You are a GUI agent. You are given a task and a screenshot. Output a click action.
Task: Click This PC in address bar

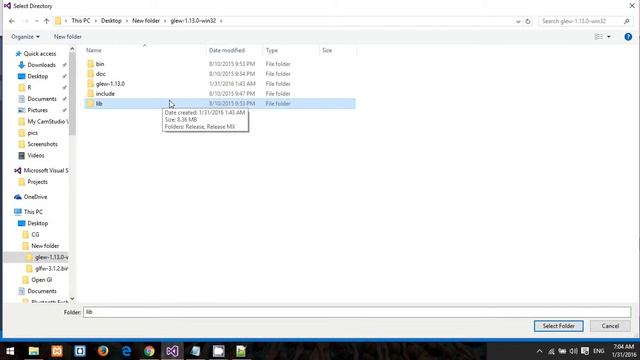[81, 20]
